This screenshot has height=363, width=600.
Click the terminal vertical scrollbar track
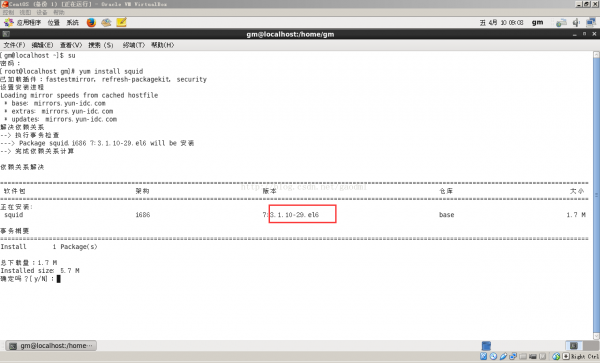[596, 195]
